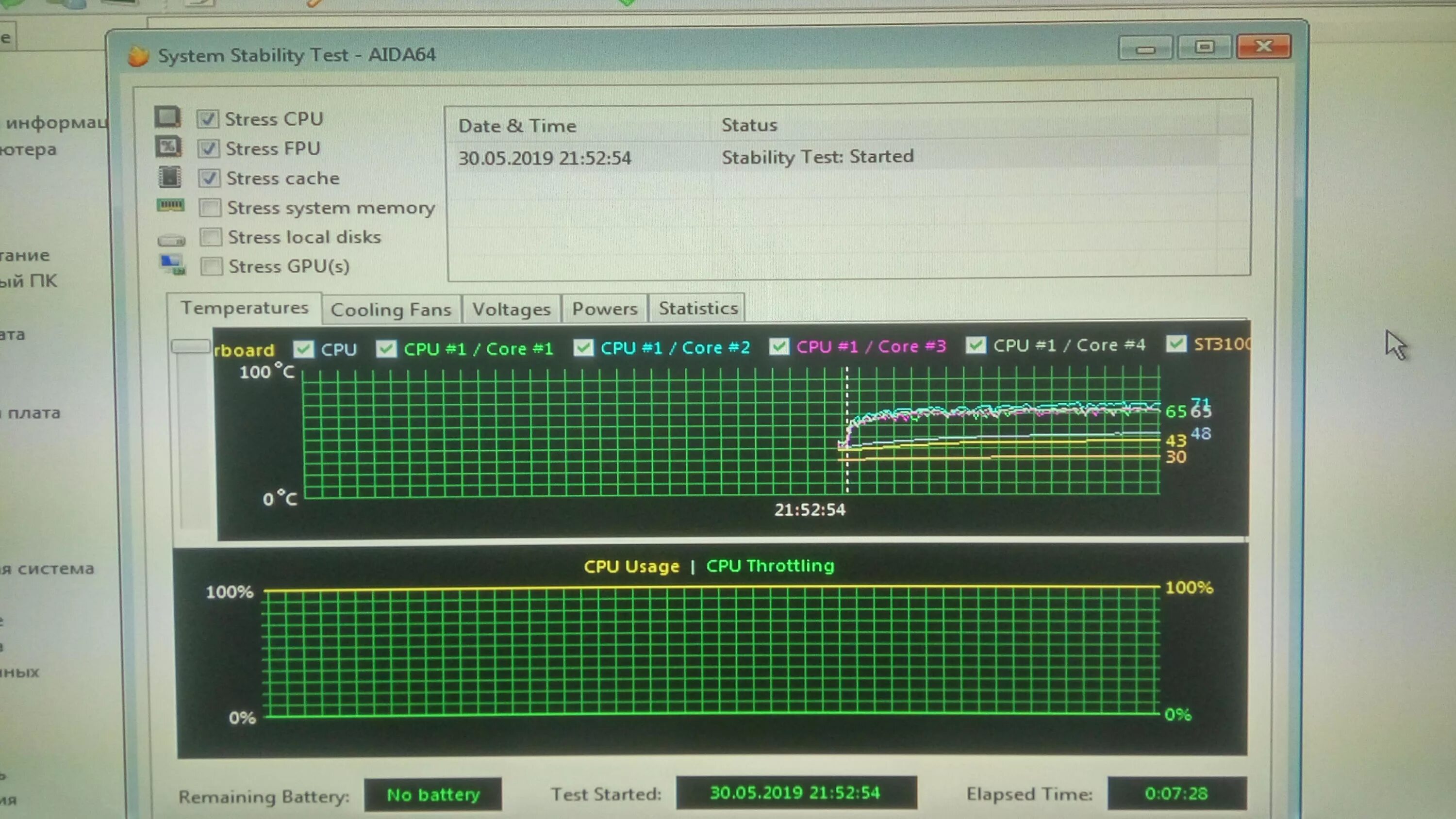The width and height of the screenshot is (1456, 819).
Task: Toggle CPU #1 / Core #2 graph checkbox
Action: pos(583,347)
